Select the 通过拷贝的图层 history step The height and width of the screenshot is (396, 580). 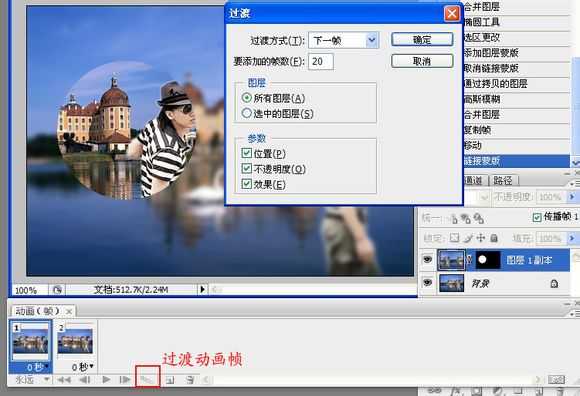[x=516, y=84]
